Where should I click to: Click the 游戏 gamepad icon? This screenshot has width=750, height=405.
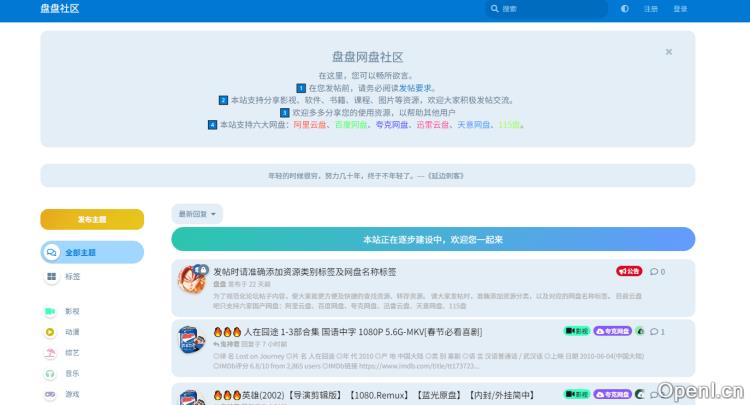49,395
